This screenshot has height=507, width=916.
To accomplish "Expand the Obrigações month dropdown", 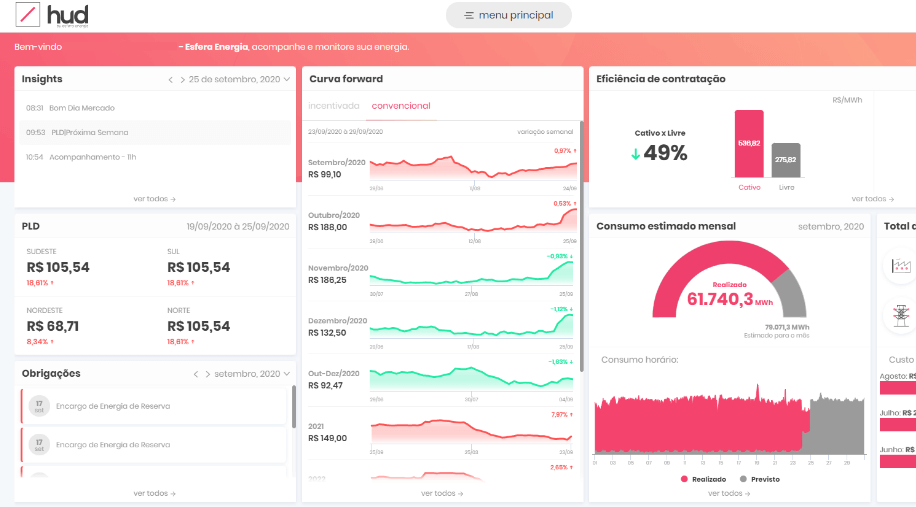I will [x=287, y=374].
